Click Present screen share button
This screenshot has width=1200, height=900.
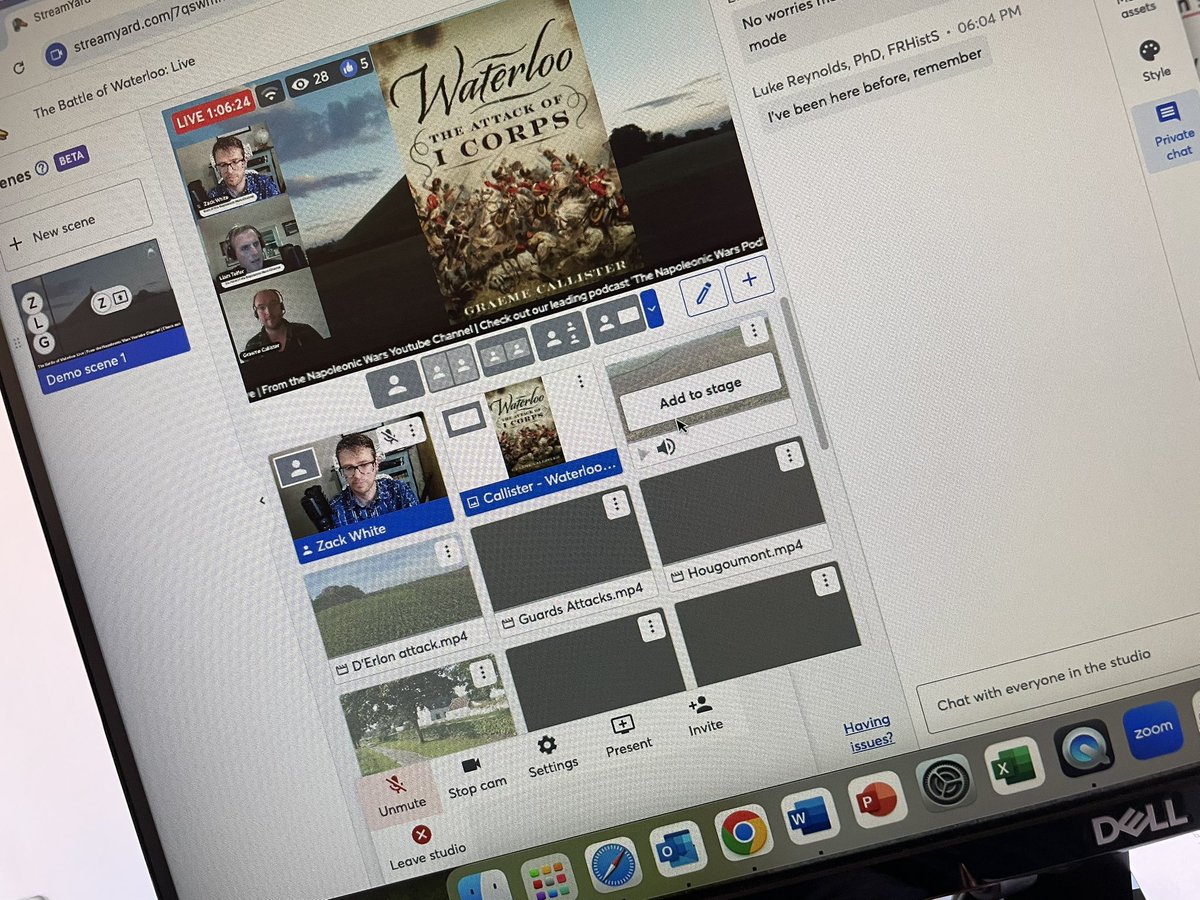coord(626,734)
